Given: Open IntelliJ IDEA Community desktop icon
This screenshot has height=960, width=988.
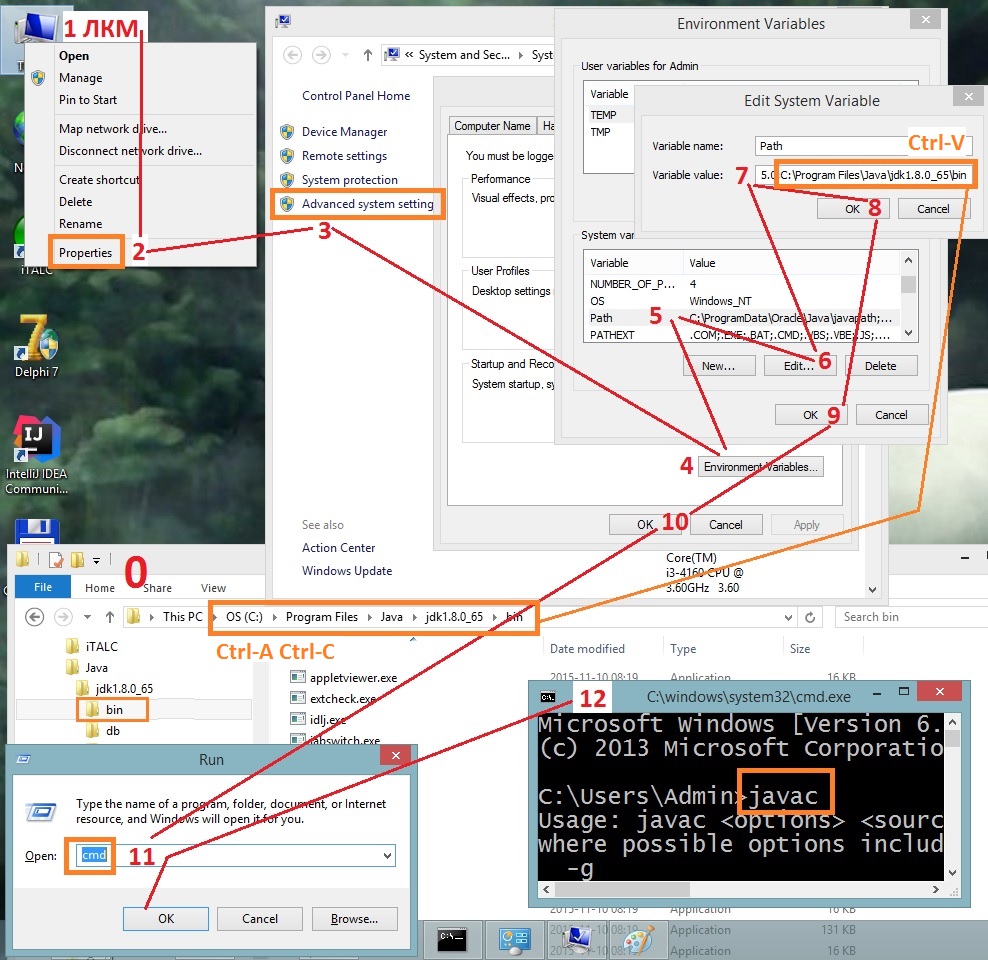Looking at the screenshot, I should point(37,454).
